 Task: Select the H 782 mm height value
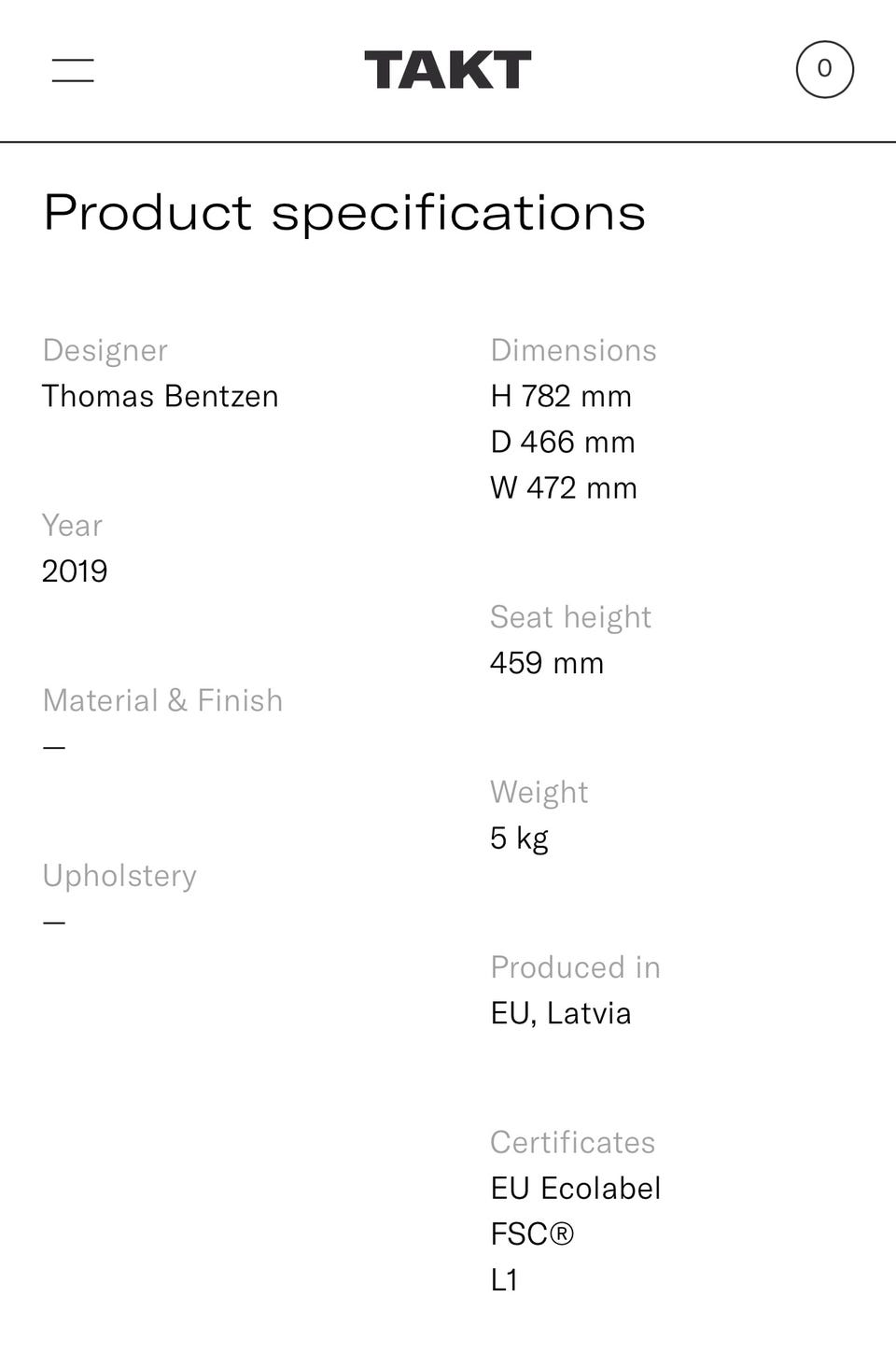(x=561, y=396)
